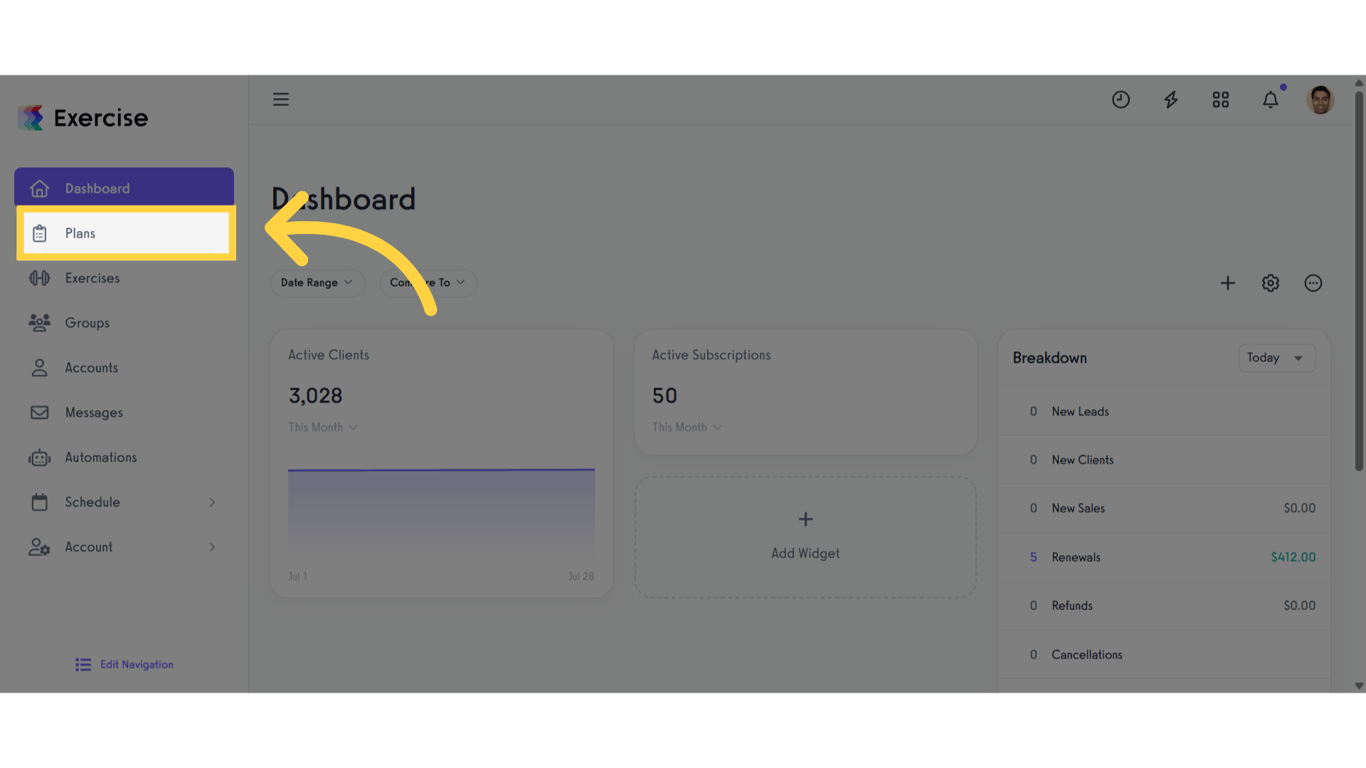Image resolution: width=1366 pixels, height=768 pixels.
Task: Expand the Account menu chevron
Action: 212,547
